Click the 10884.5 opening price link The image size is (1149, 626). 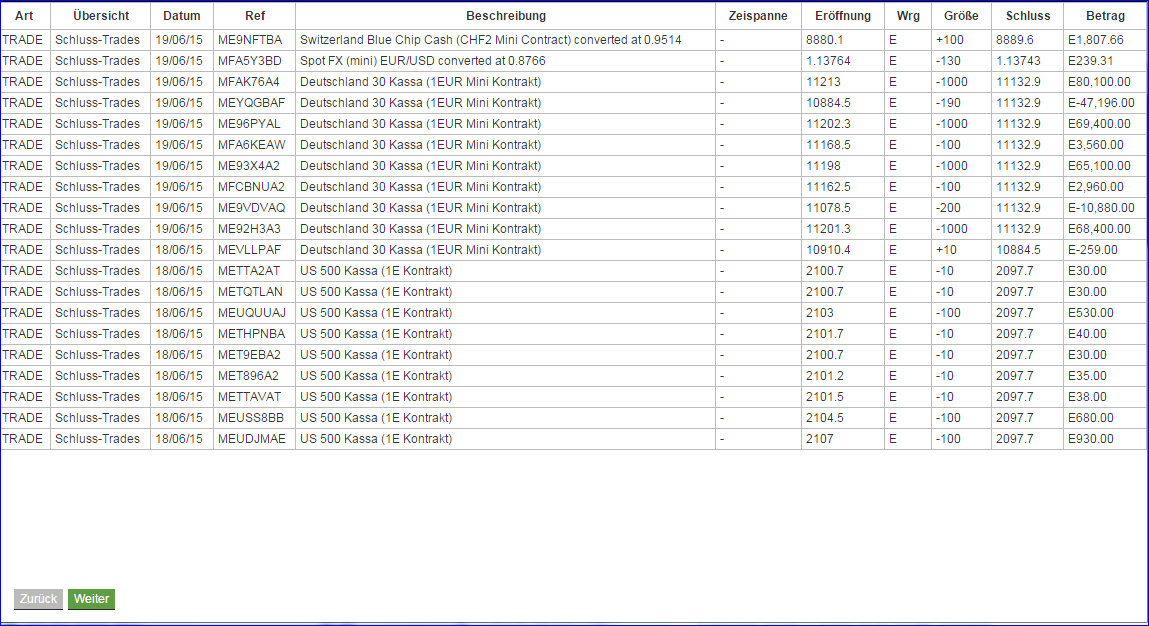(x=825, y=103)
